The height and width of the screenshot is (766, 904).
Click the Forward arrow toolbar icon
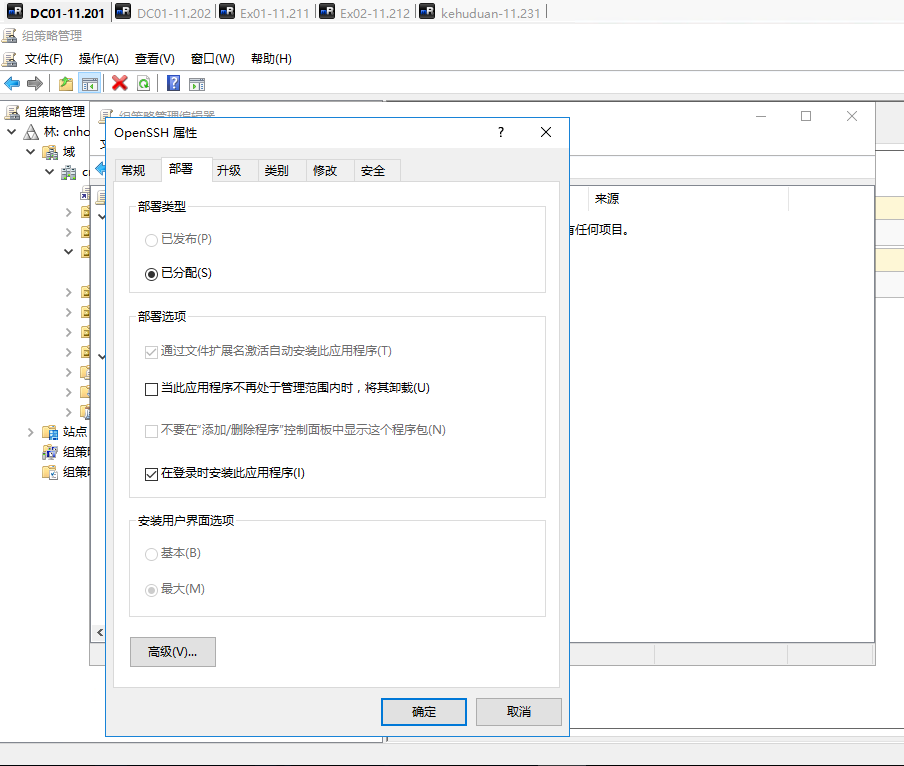pos(35,84)
